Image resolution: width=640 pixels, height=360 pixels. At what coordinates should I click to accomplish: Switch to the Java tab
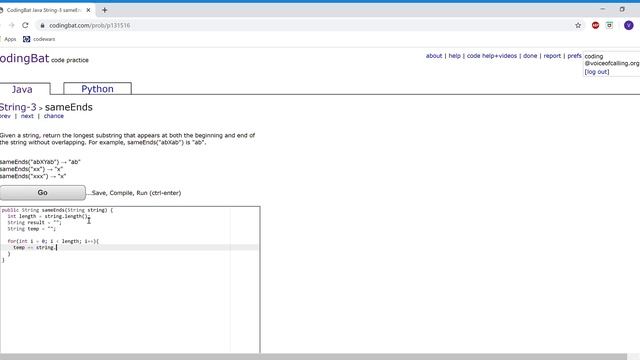pos(22,89)
